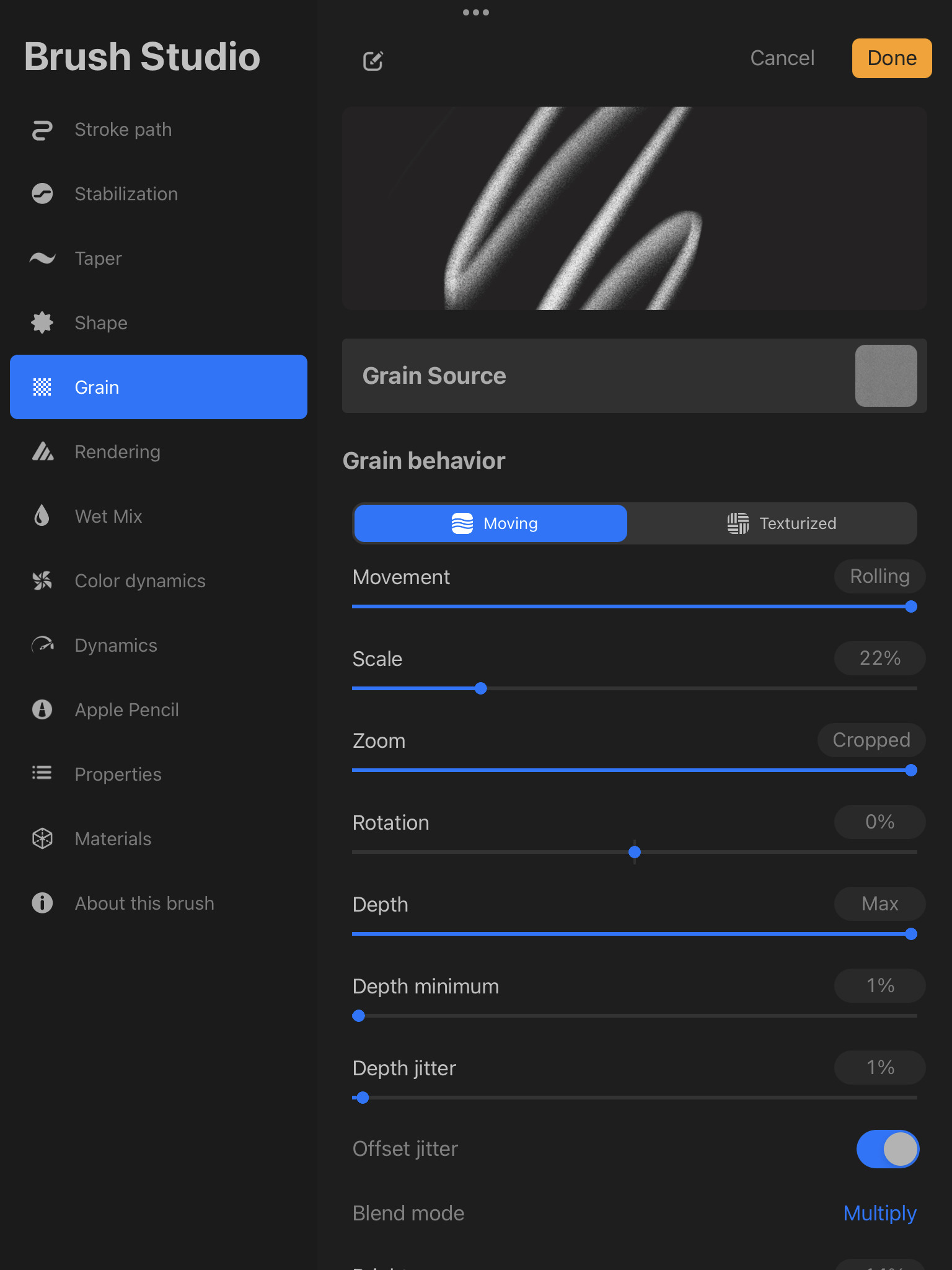The height and width of the screenshot is (1270, 952).
Task: Click the Color dynamics pinwheel icon
Action: tap(42, 580)
